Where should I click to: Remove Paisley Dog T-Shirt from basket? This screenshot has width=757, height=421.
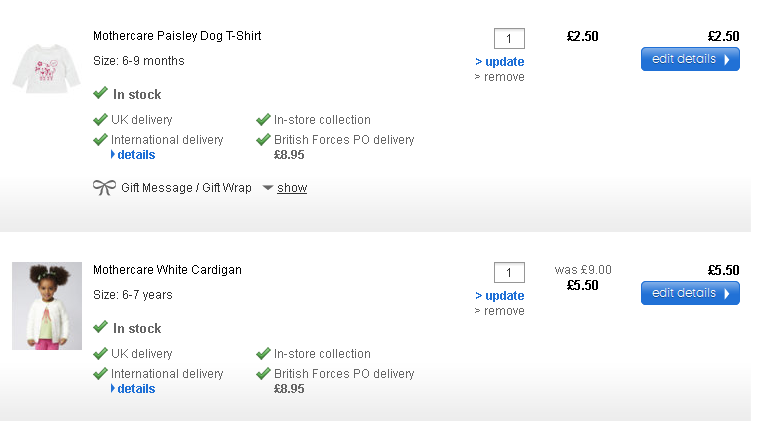pyautogui.click(x=500, y=77)
